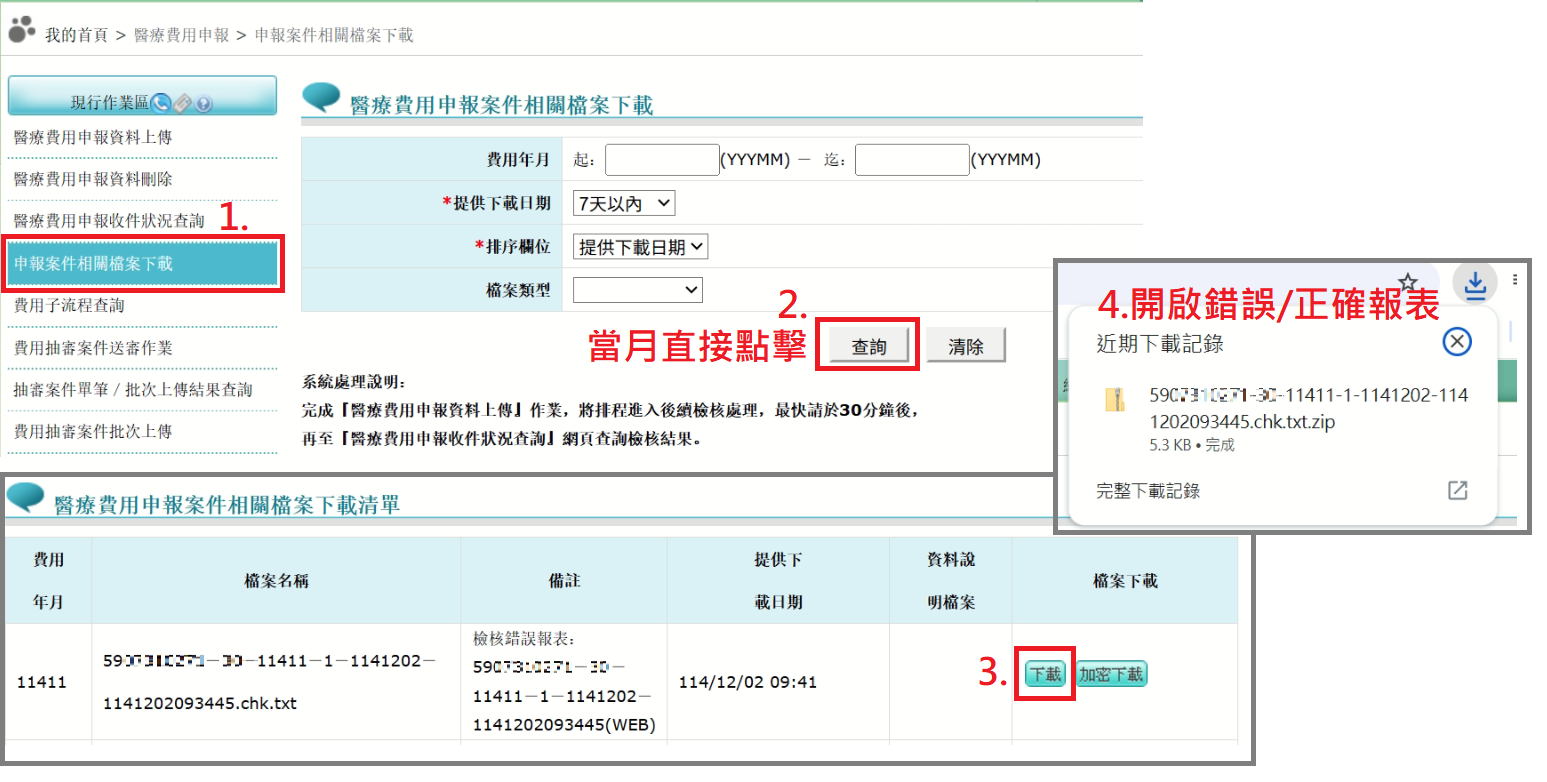The width and height of the screenshot is (1547, 782).
Task: Open the browser three-dot menu
Action: 1515,280
